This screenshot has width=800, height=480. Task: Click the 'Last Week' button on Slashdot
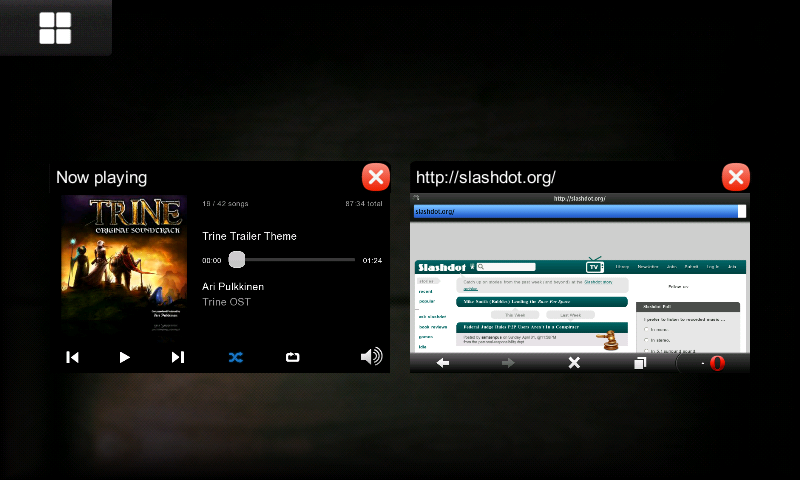(570, 315)
